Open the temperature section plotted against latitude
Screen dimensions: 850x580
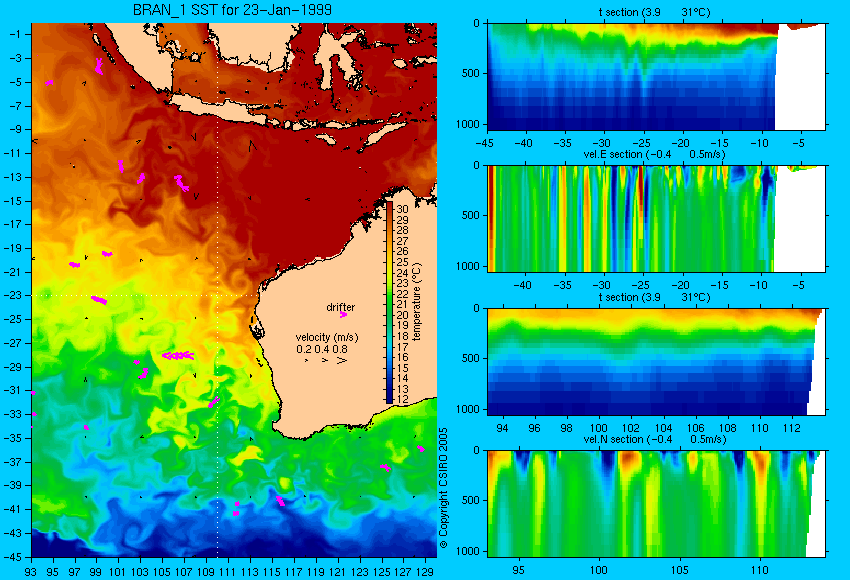(656, 76)
